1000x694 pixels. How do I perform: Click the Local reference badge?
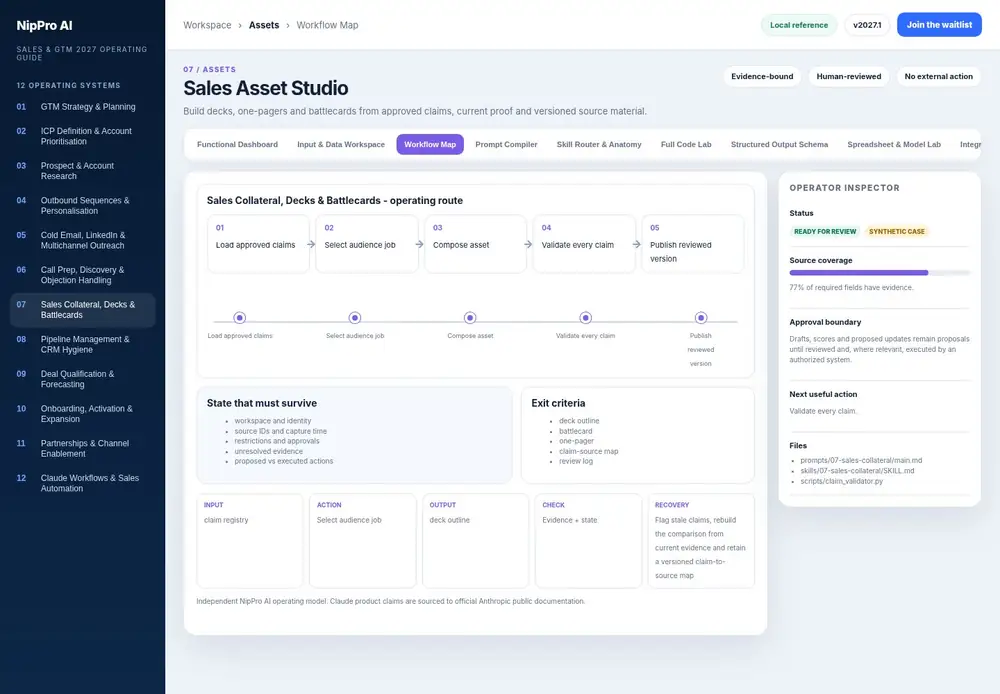[798, 26]
